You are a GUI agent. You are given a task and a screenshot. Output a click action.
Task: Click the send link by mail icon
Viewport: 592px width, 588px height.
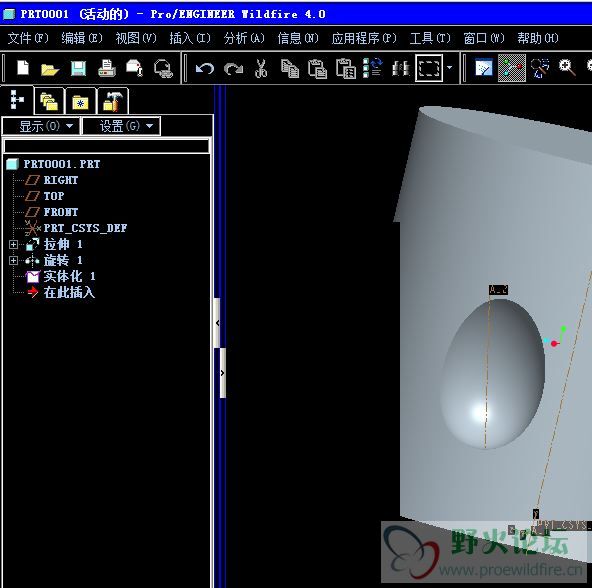[x=163, y=69]
